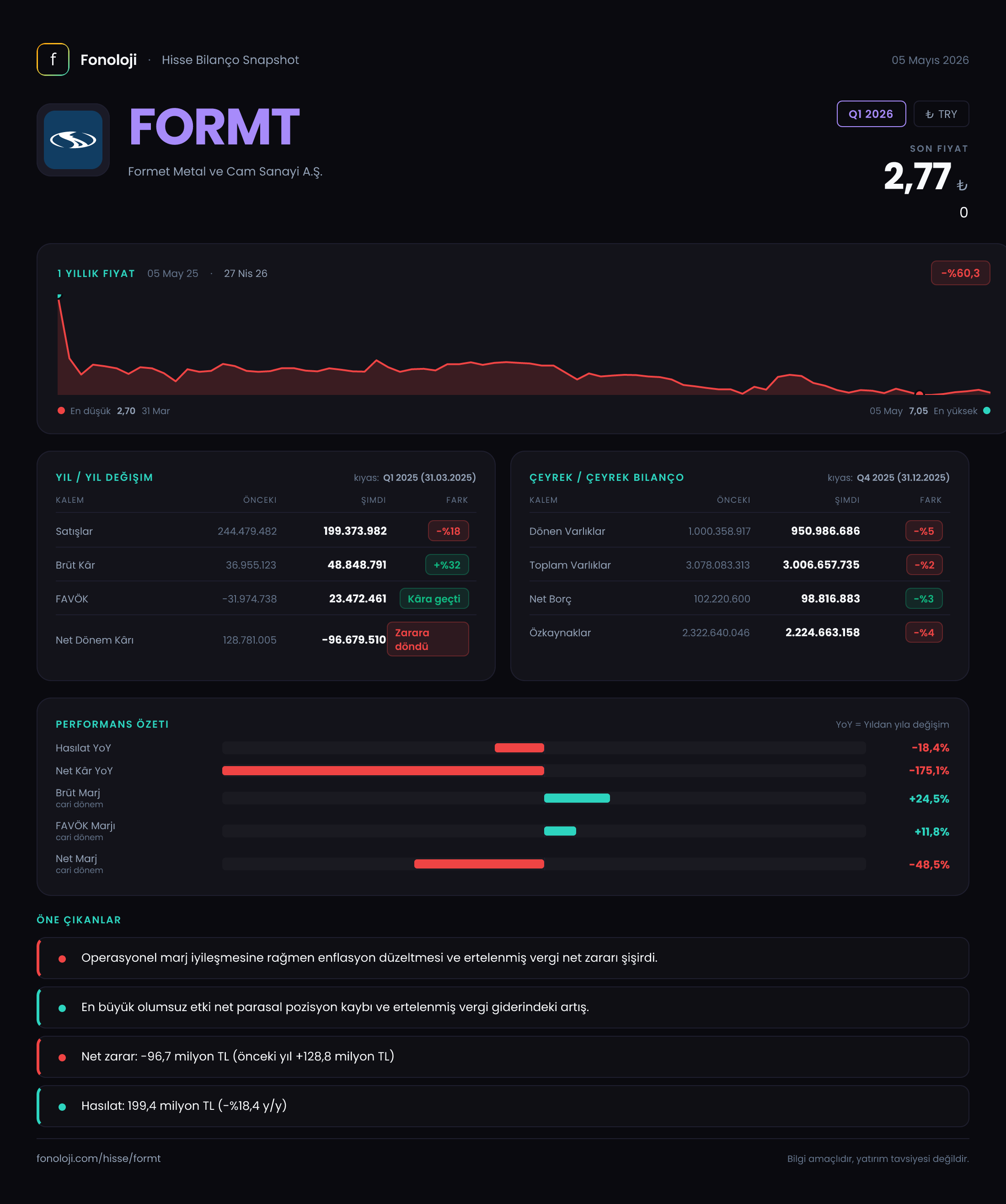Click the teal bullet of 'En büyük olumsuz' highlight
The image size is (1006, 1204).
(x=62, y=1008)
